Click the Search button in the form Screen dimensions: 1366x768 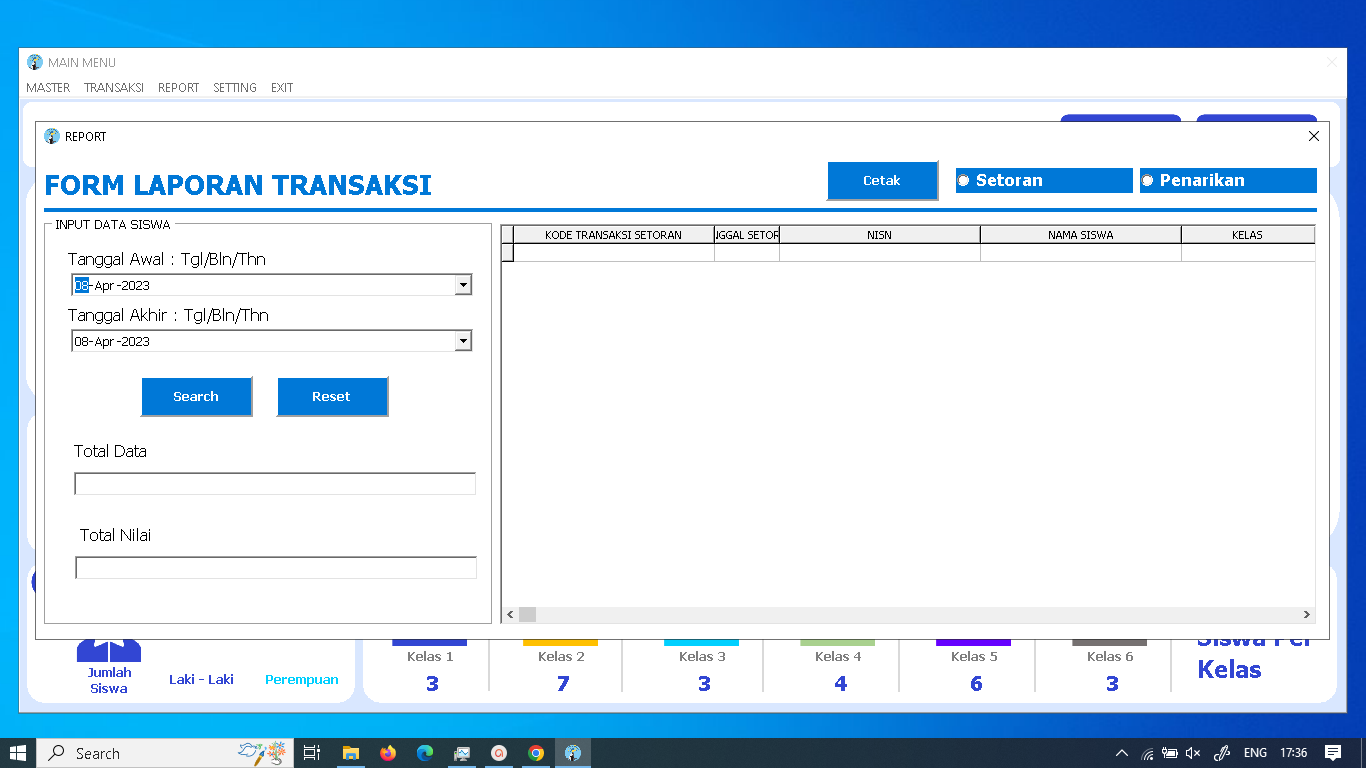[x=196, y=396]
